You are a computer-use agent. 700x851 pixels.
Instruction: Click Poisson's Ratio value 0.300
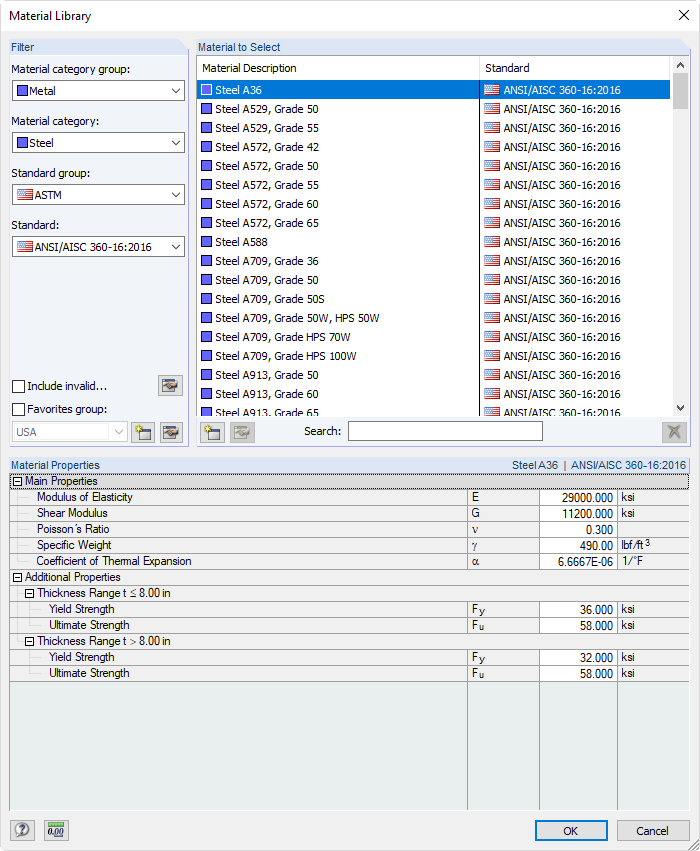coord(578,530)
